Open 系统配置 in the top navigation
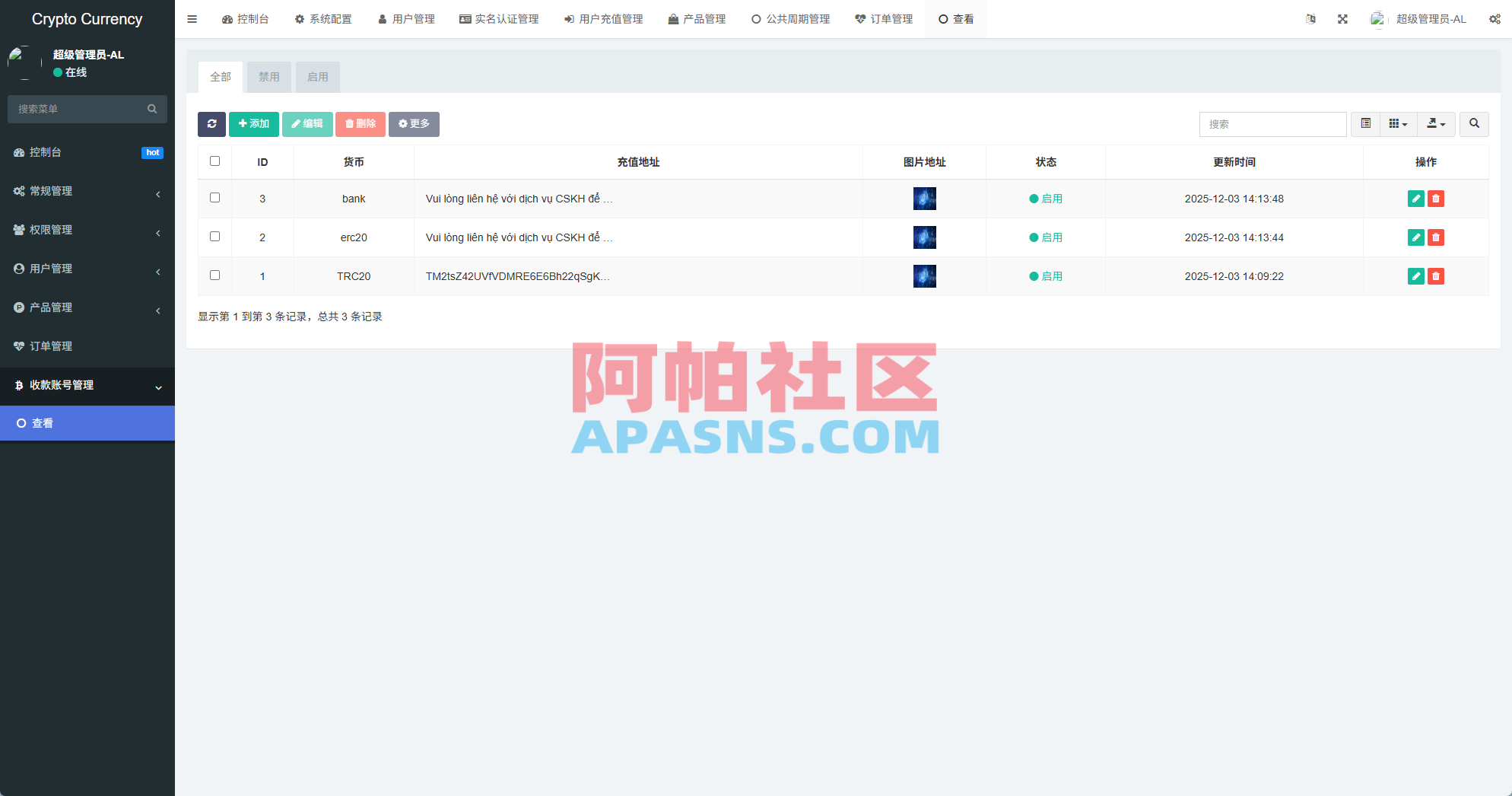 click(x=323, y=19)
